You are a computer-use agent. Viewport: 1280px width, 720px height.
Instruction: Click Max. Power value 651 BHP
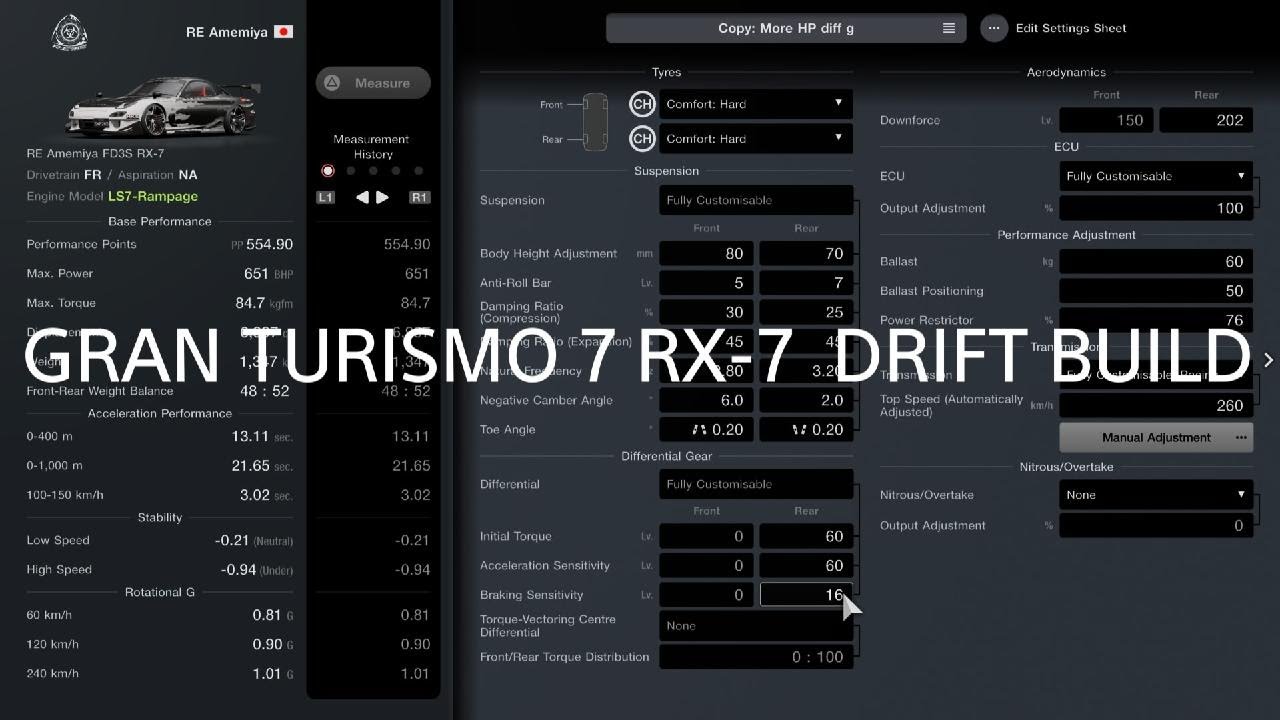[x=269, y=273]
